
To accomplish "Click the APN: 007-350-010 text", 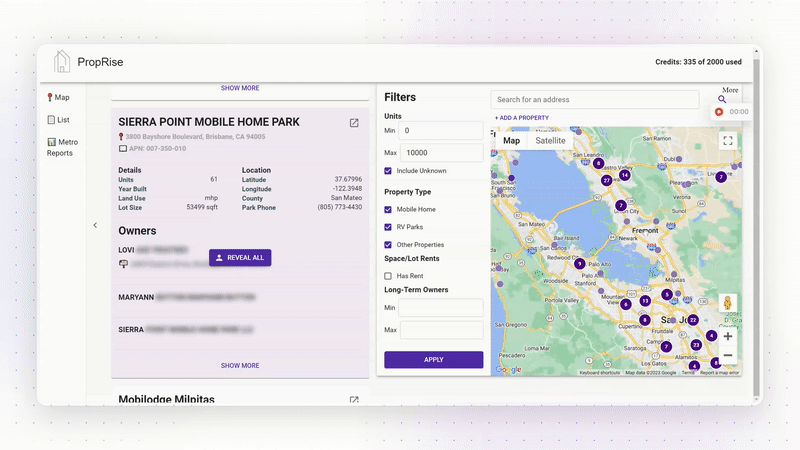I will click(158, 148).
